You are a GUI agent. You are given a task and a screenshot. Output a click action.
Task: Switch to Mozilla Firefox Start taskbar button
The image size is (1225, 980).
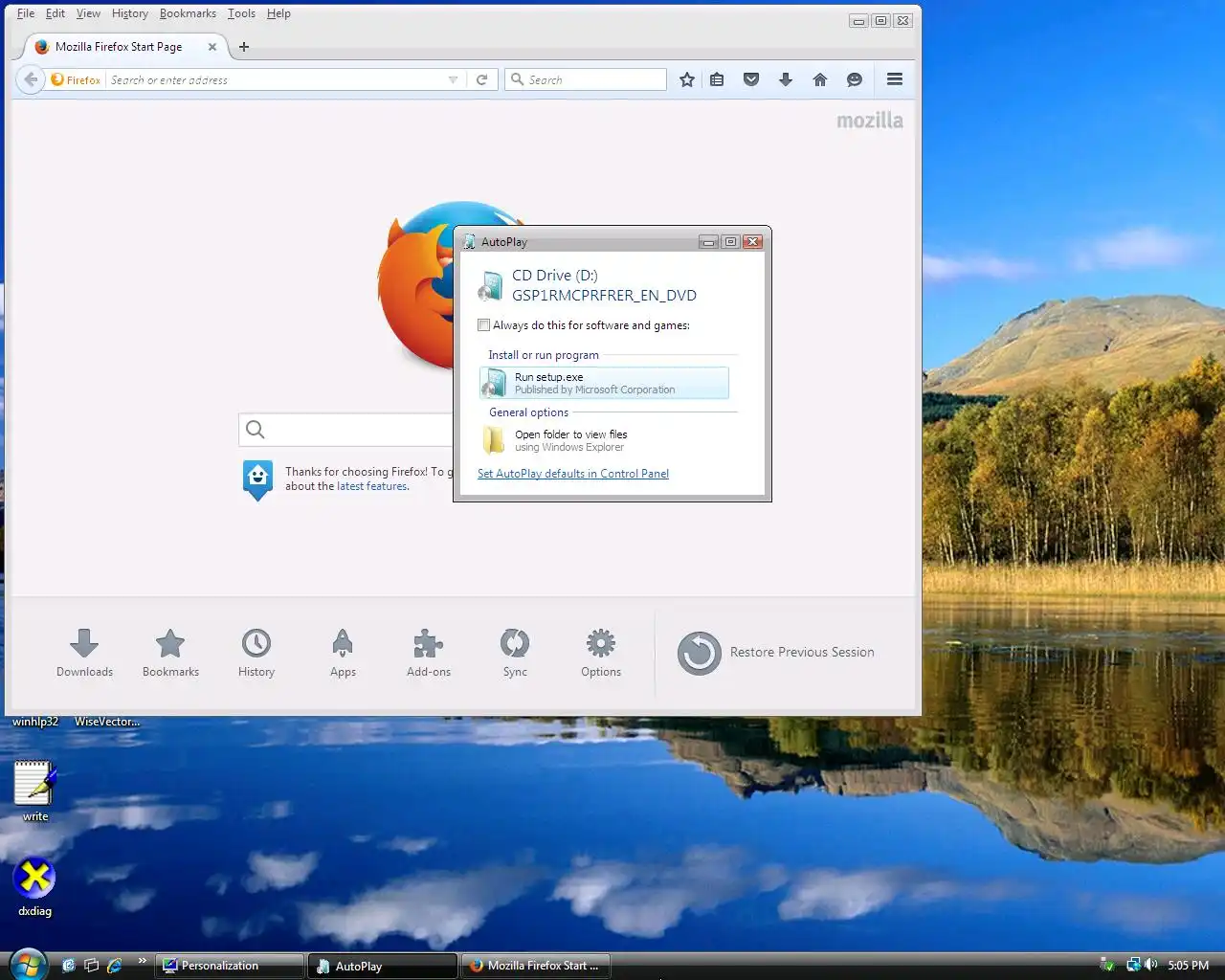click(x=536, y=966)
